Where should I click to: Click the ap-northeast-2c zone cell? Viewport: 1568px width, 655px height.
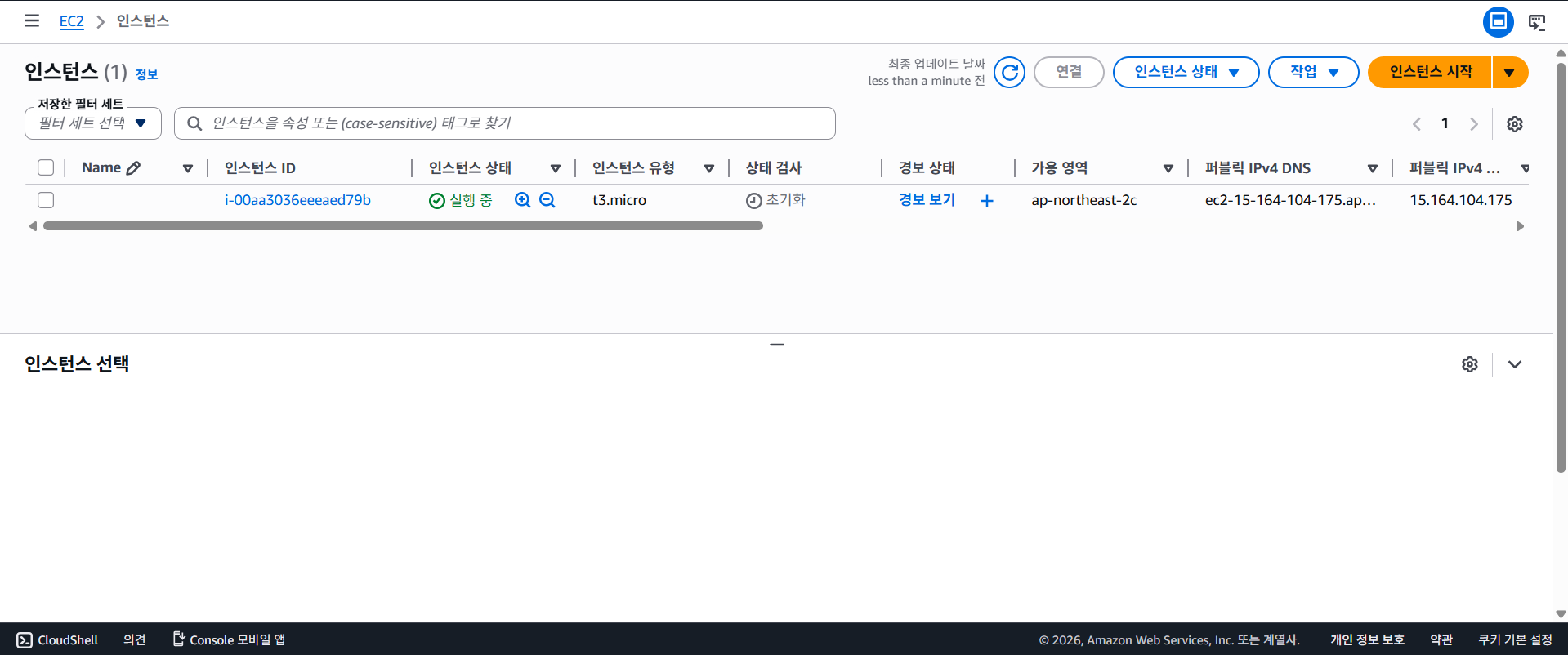click(x=1083, y=200)
